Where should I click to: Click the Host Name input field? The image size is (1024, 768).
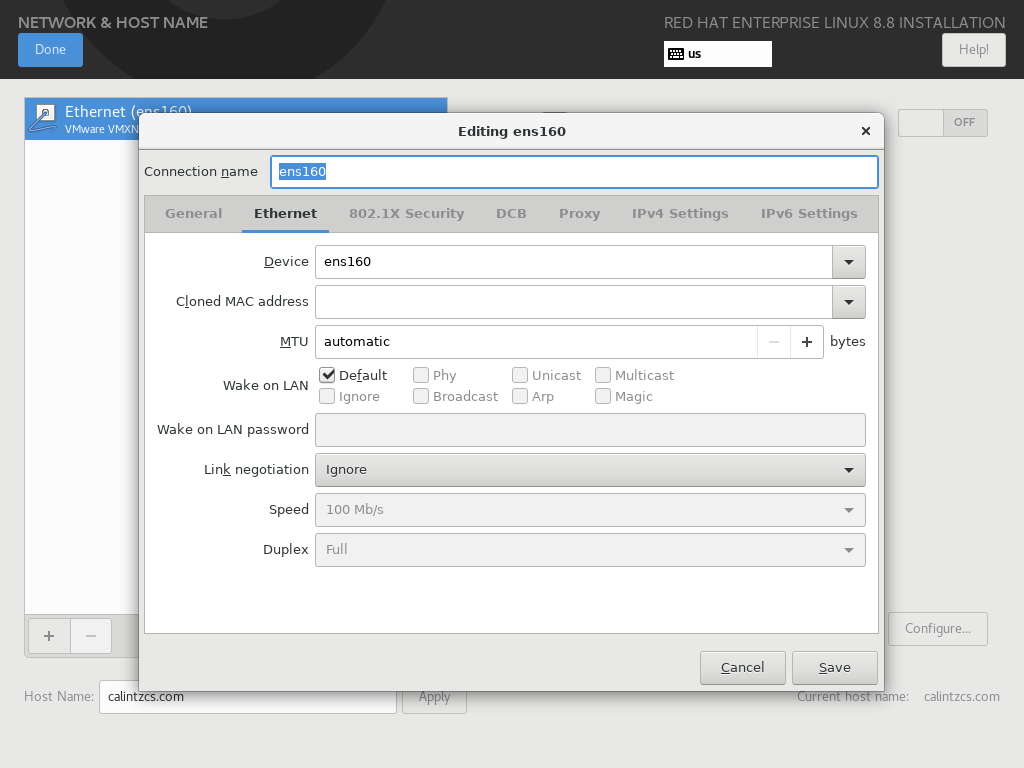248,698
